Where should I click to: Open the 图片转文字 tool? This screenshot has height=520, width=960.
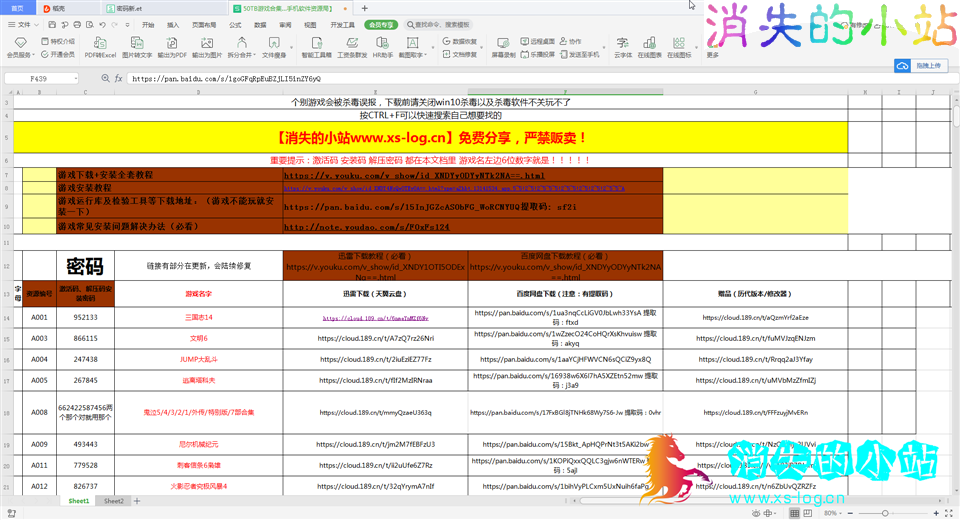(137, 47)
